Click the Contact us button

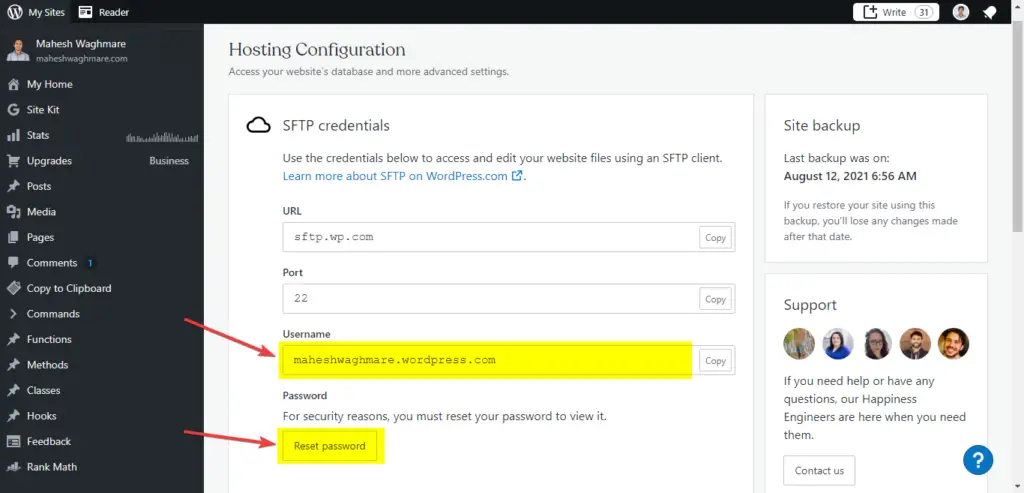[x=819, y=470]
